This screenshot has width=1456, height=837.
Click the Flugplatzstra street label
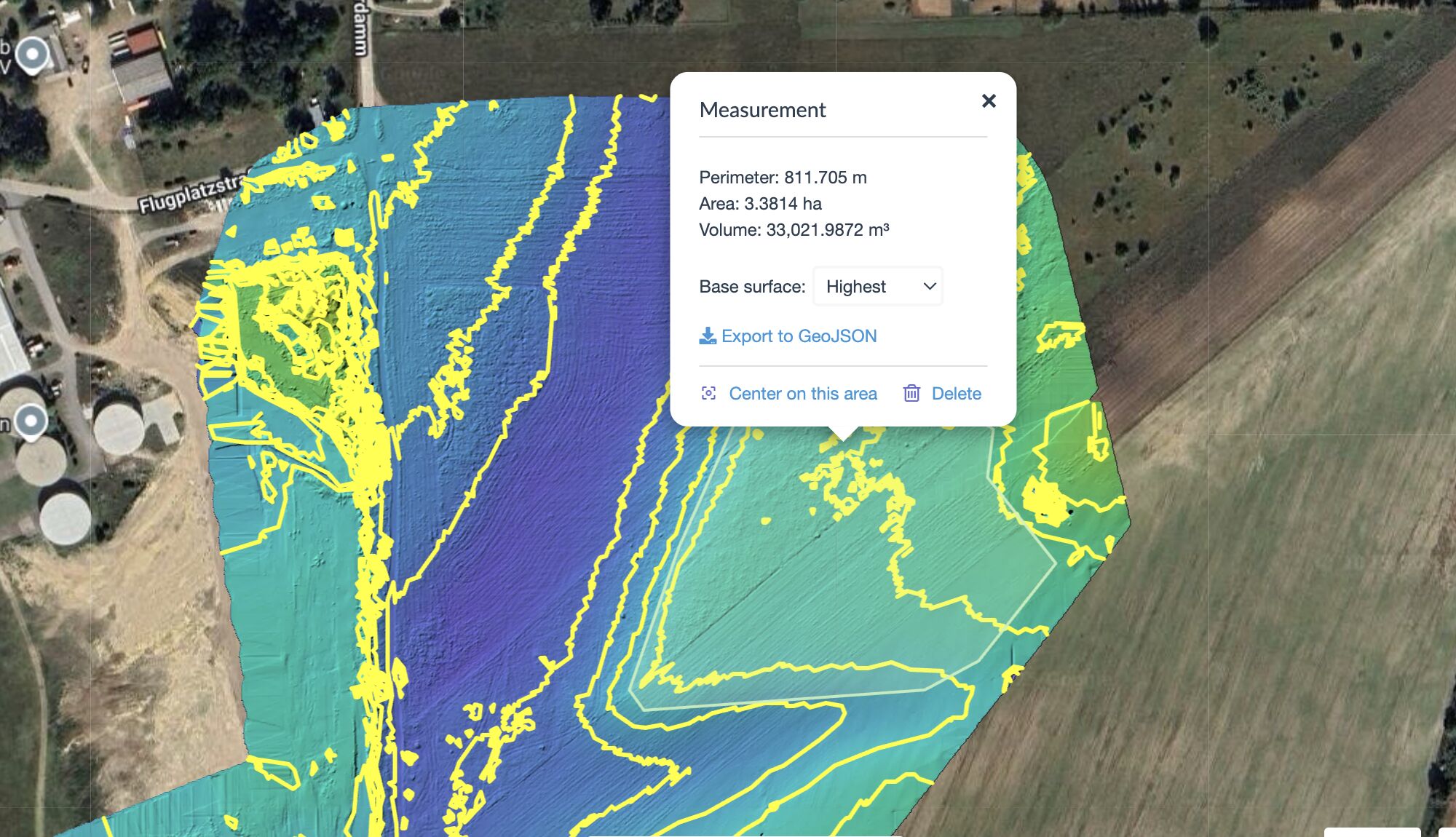(x=191, y=194)
